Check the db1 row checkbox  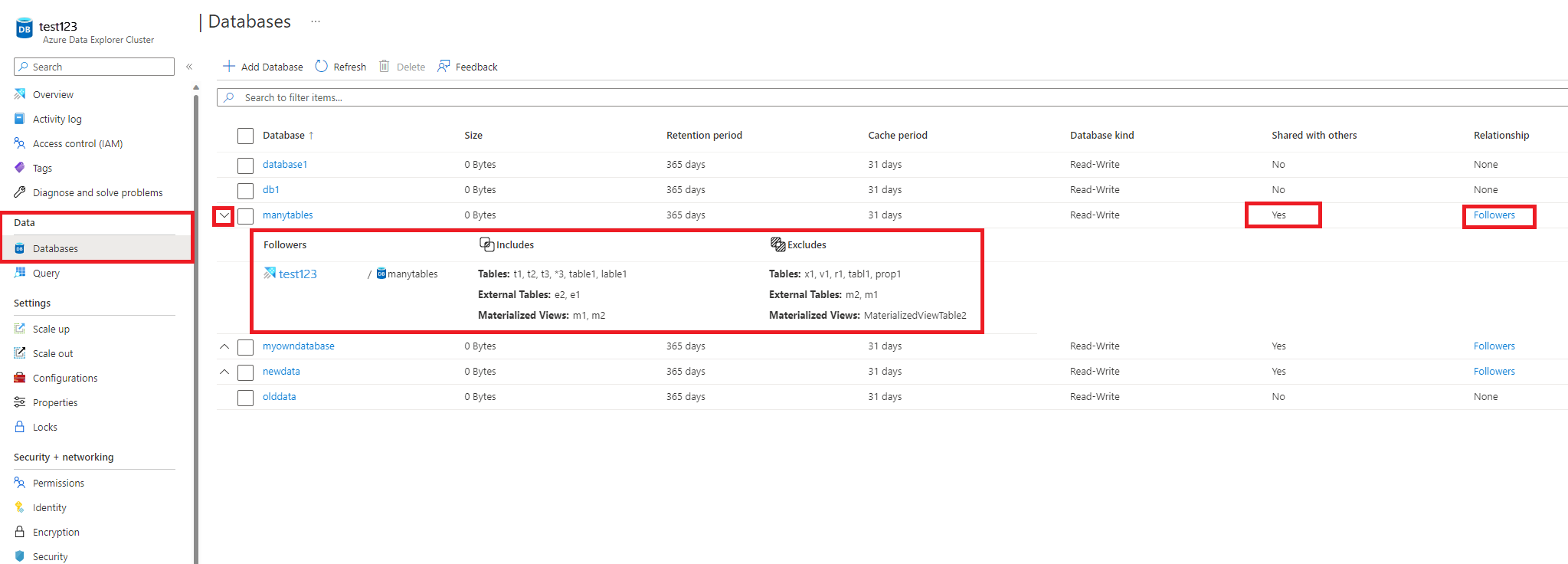pyautogui.click(x=245, y=191)
